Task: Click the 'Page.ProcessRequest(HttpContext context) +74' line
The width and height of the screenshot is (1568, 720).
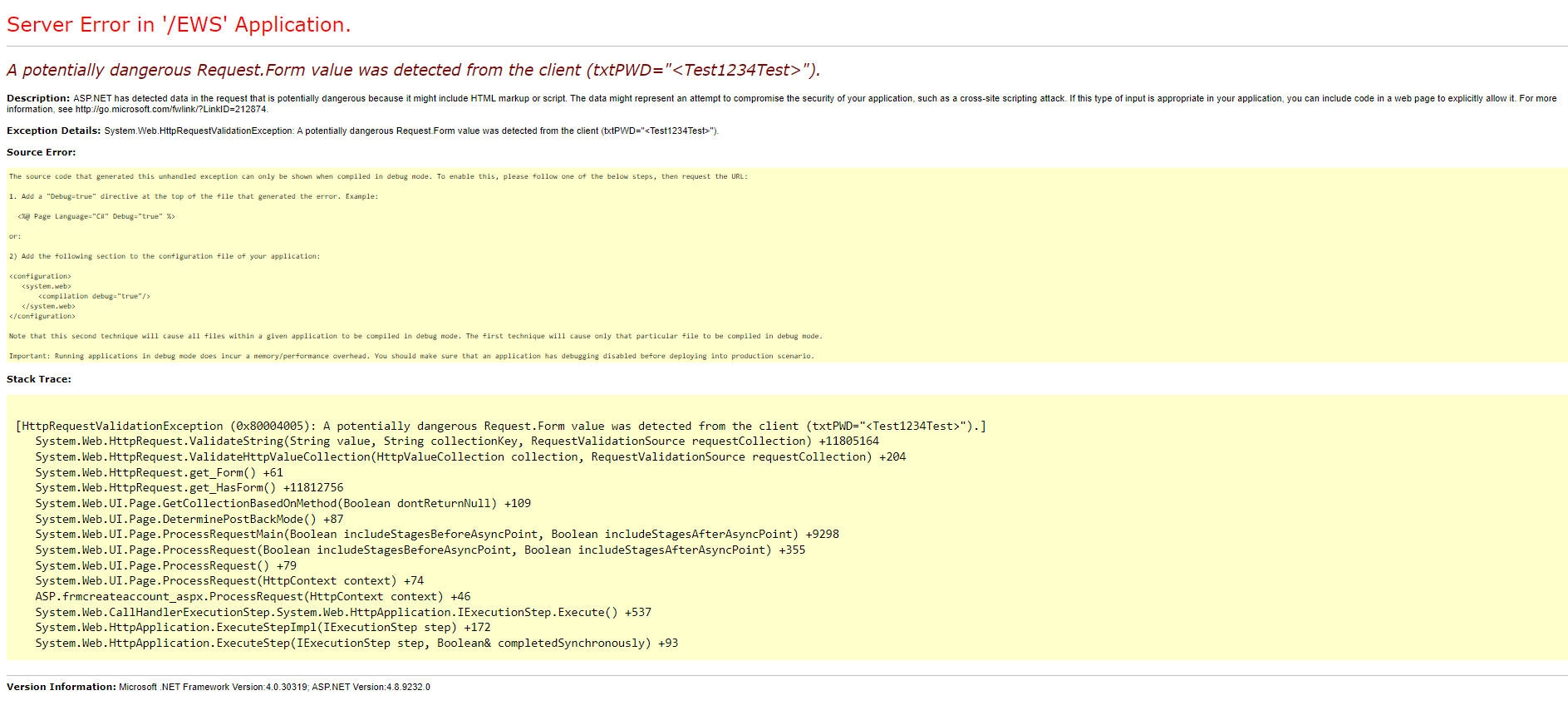Action: pos(229,581)
